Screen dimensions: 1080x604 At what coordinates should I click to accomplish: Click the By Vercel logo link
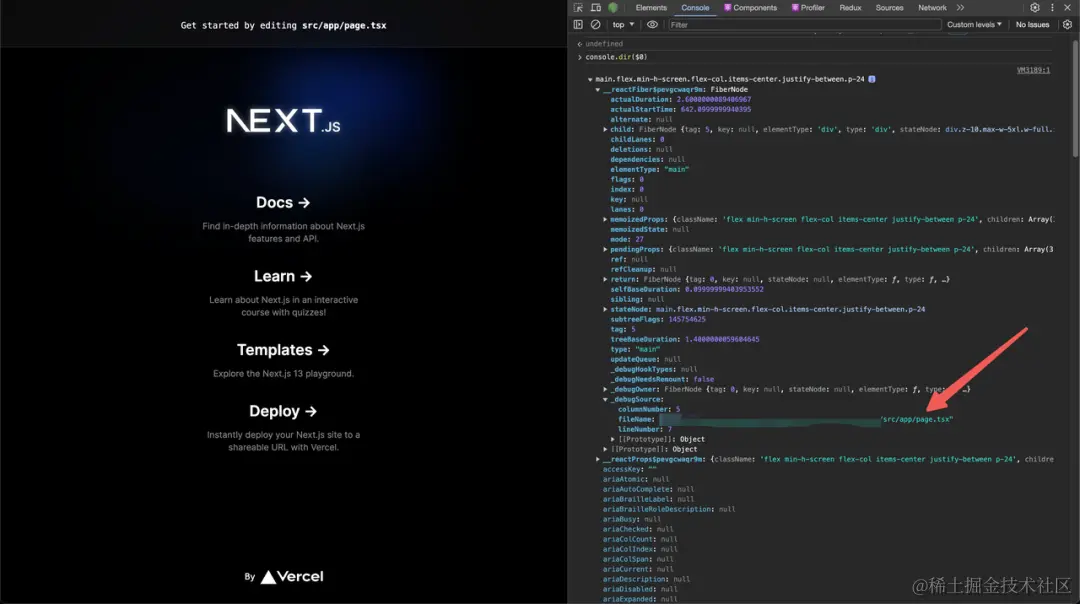pos(284,576)
